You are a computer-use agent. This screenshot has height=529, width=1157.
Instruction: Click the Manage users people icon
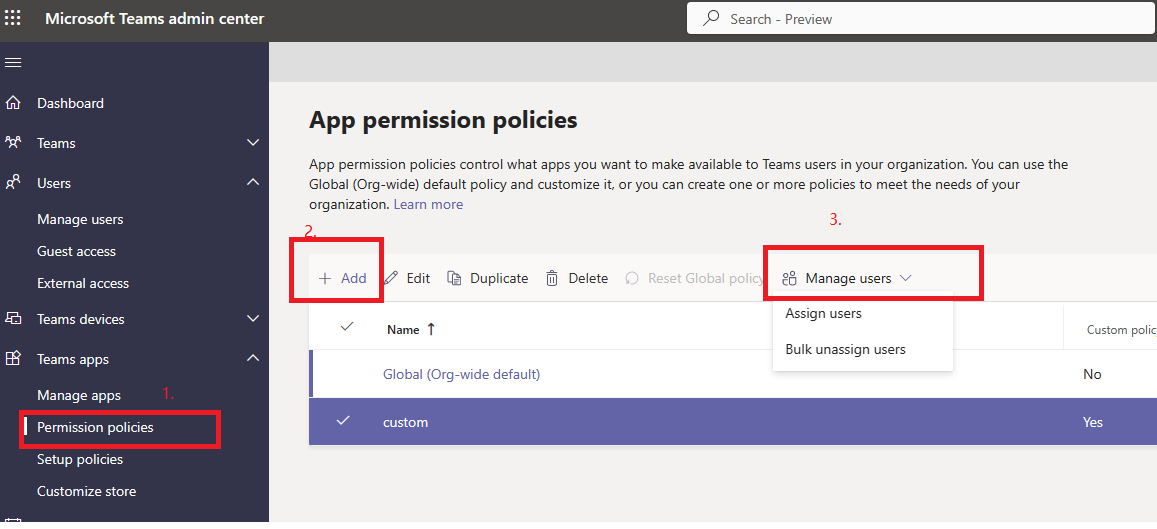click(x=790, y=278)
